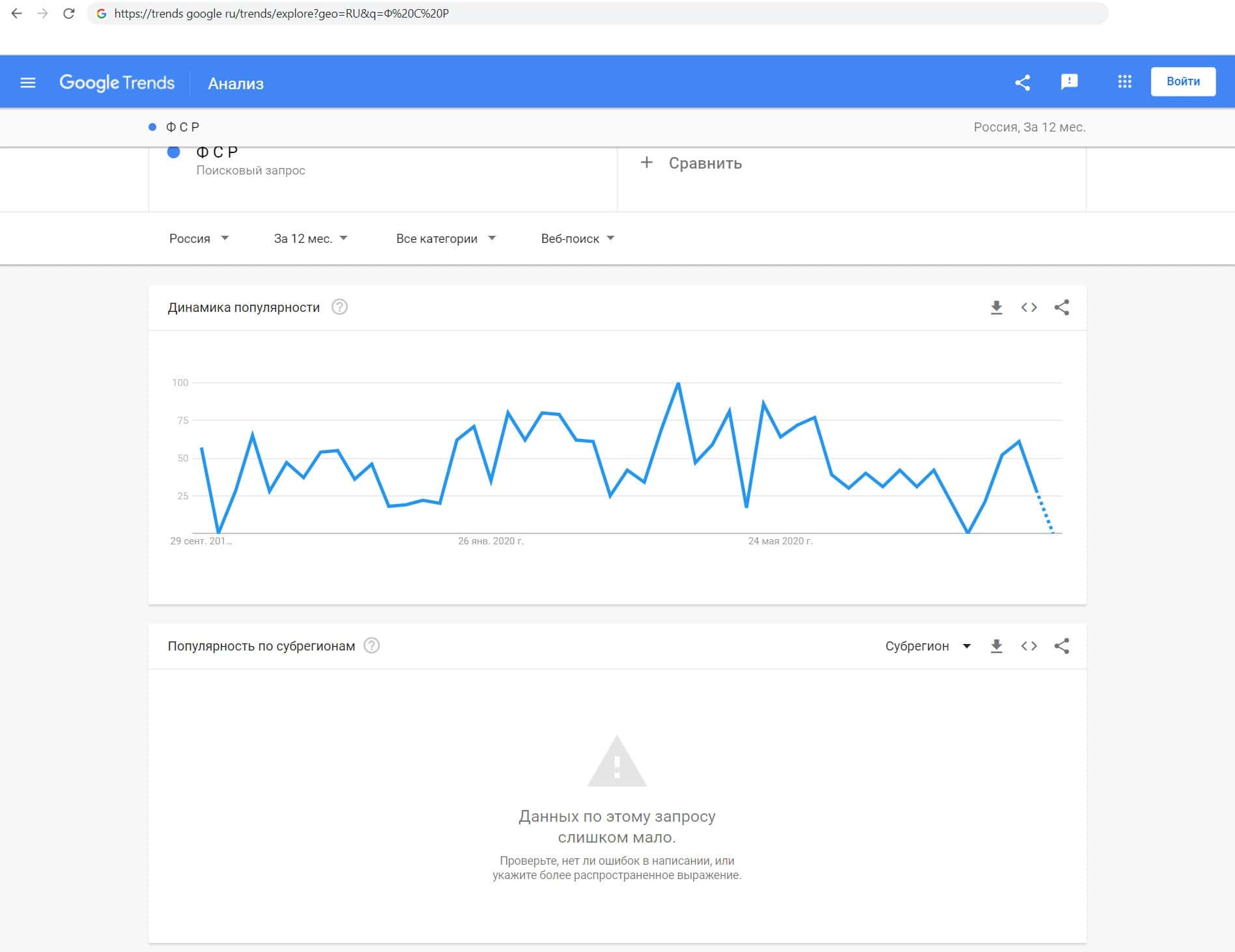Viewport: 1235px width, 952px height.
Task: Share the Динамика популярности chart
Action: [x=1062, y=307]
